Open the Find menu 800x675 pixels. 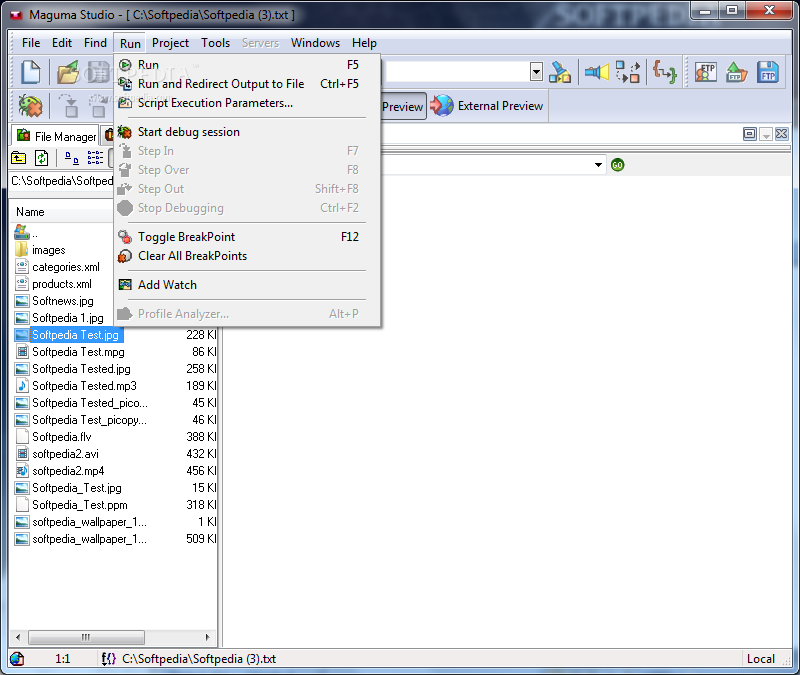click(x=95, y=43)
